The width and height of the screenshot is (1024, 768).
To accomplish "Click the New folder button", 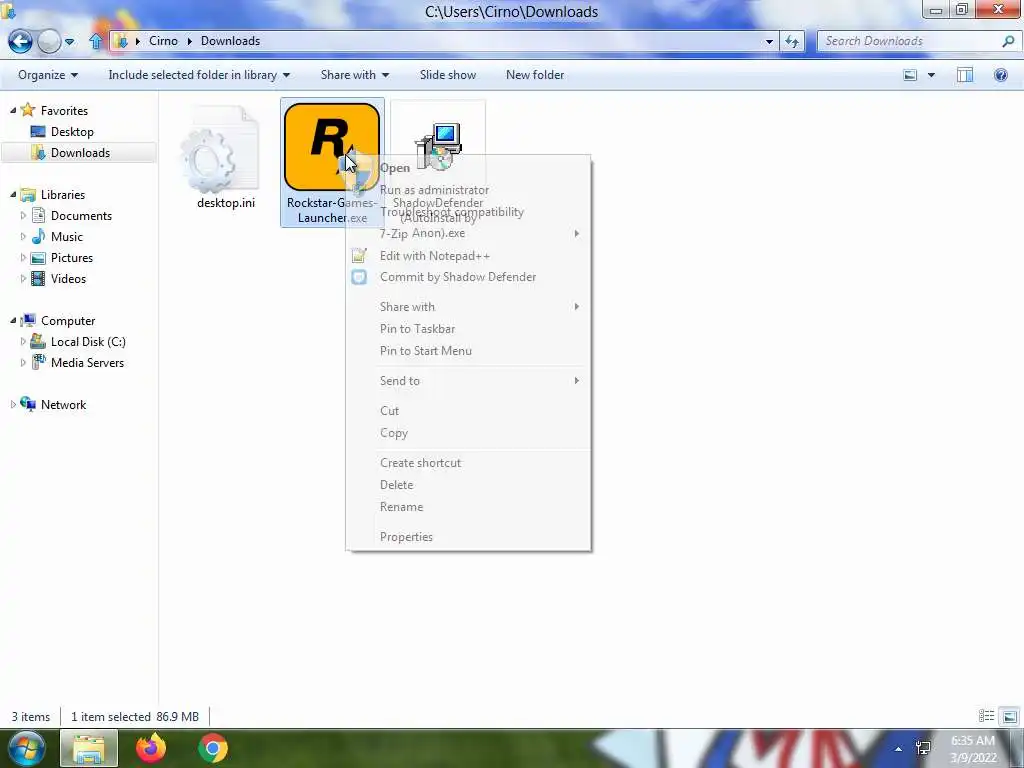I will (x=535, y=75).
